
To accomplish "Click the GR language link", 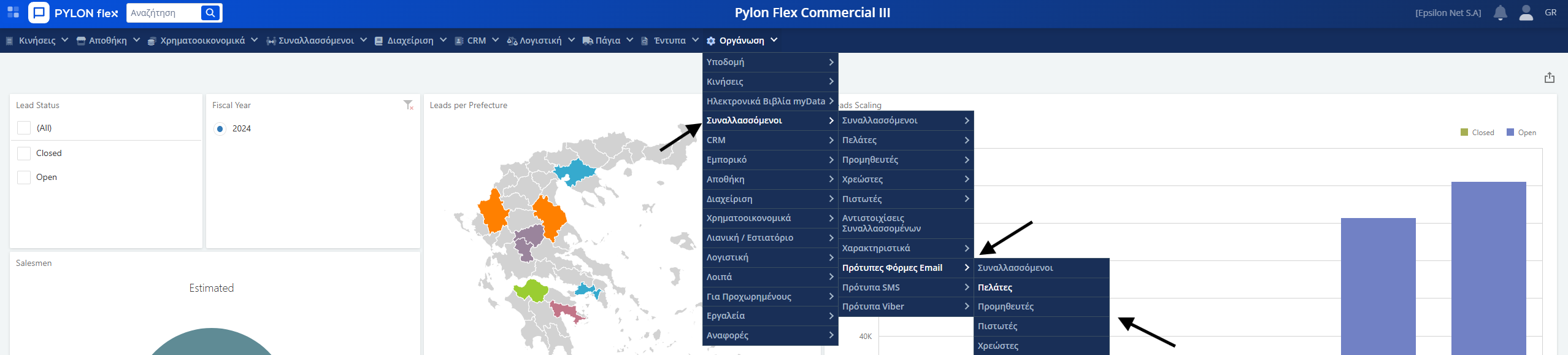I will [1550, 12].
